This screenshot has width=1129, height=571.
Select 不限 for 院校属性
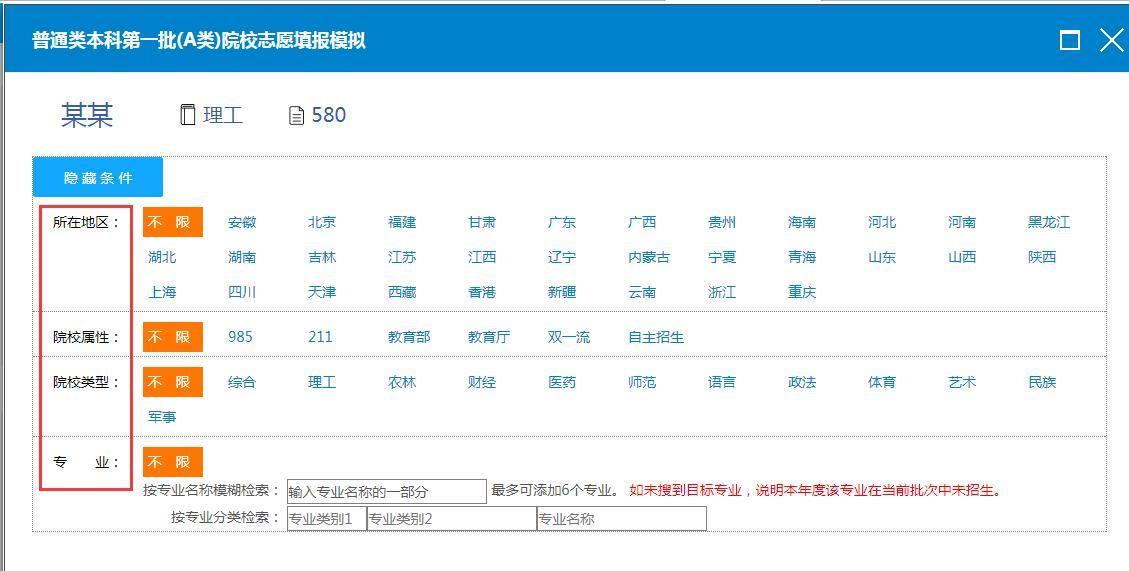[172, 337]
